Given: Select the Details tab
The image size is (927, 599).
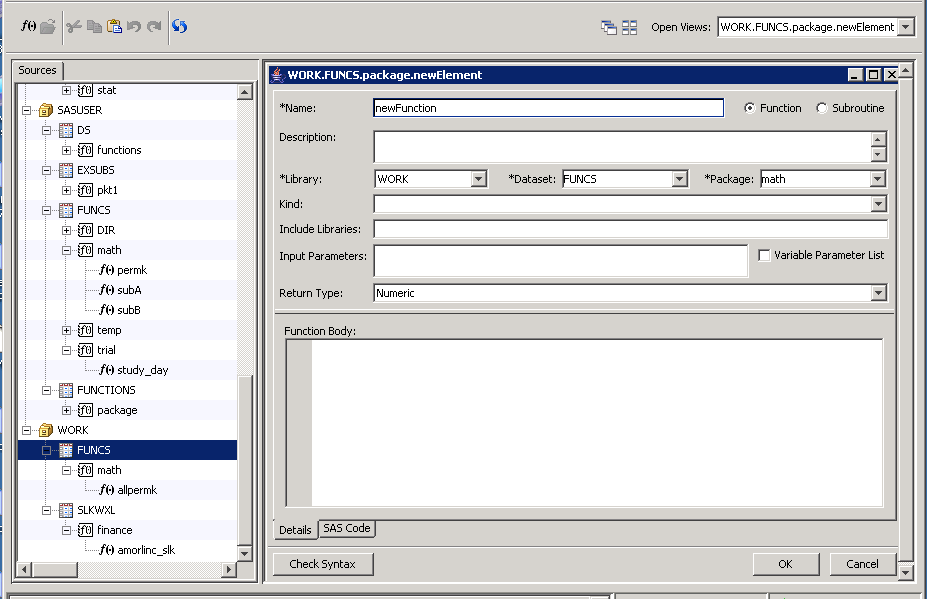Looking at the screenshot, I should pyautogui.click(x=294, y=529).
